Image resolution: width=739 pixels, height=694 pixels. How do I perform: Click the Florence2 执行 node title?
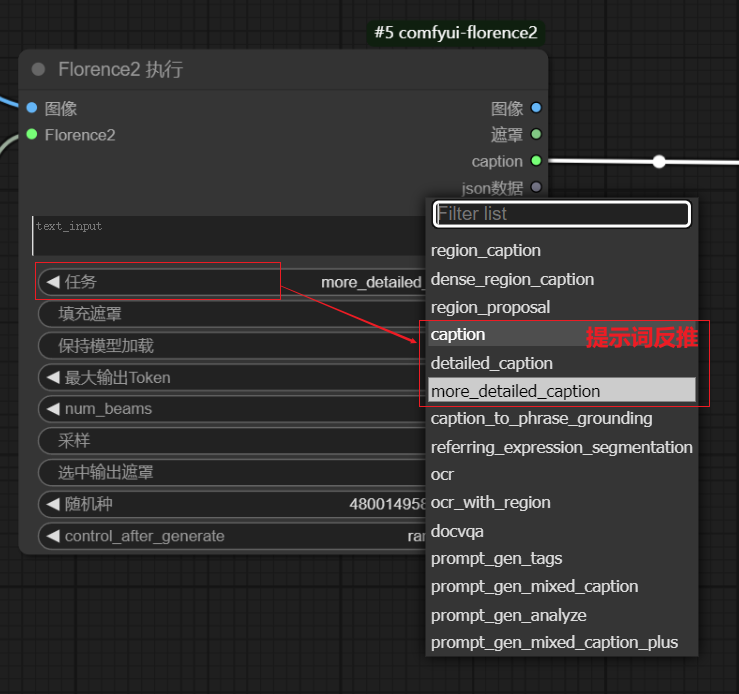tap(121, 69)
